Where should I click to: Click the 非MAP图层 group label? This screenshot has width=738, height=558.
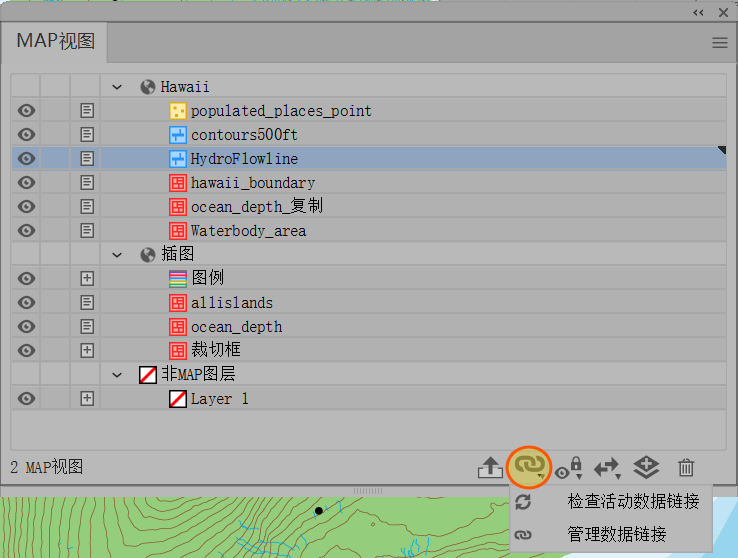198,374
